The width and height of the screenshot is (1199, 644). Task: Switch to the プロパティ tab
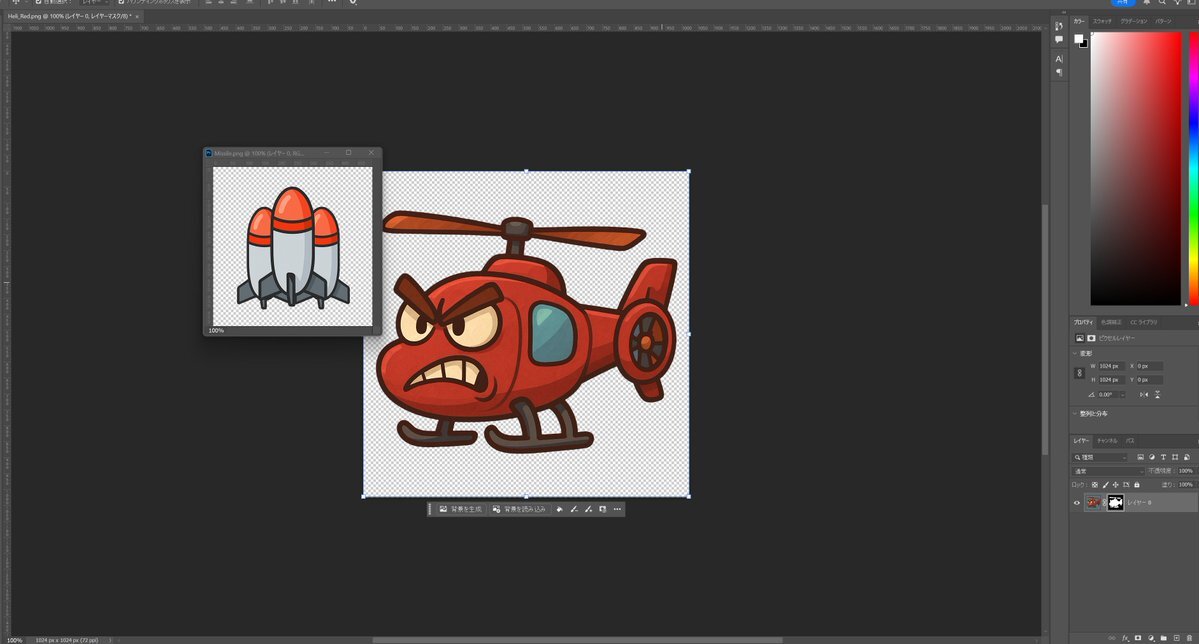1083,322
